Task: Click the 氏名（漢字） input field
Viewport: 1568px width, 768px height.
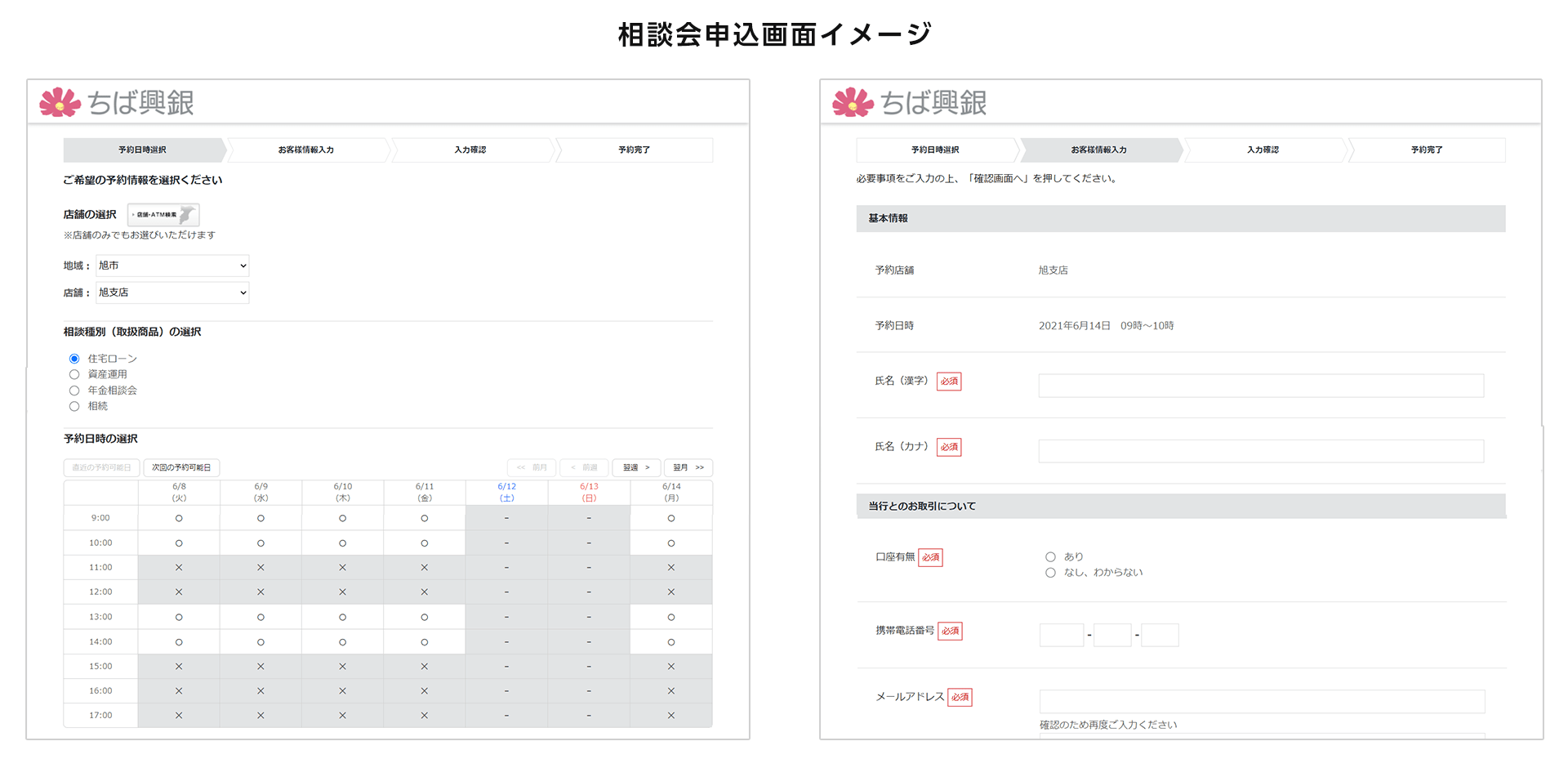Action: (x=1261, y=386)
